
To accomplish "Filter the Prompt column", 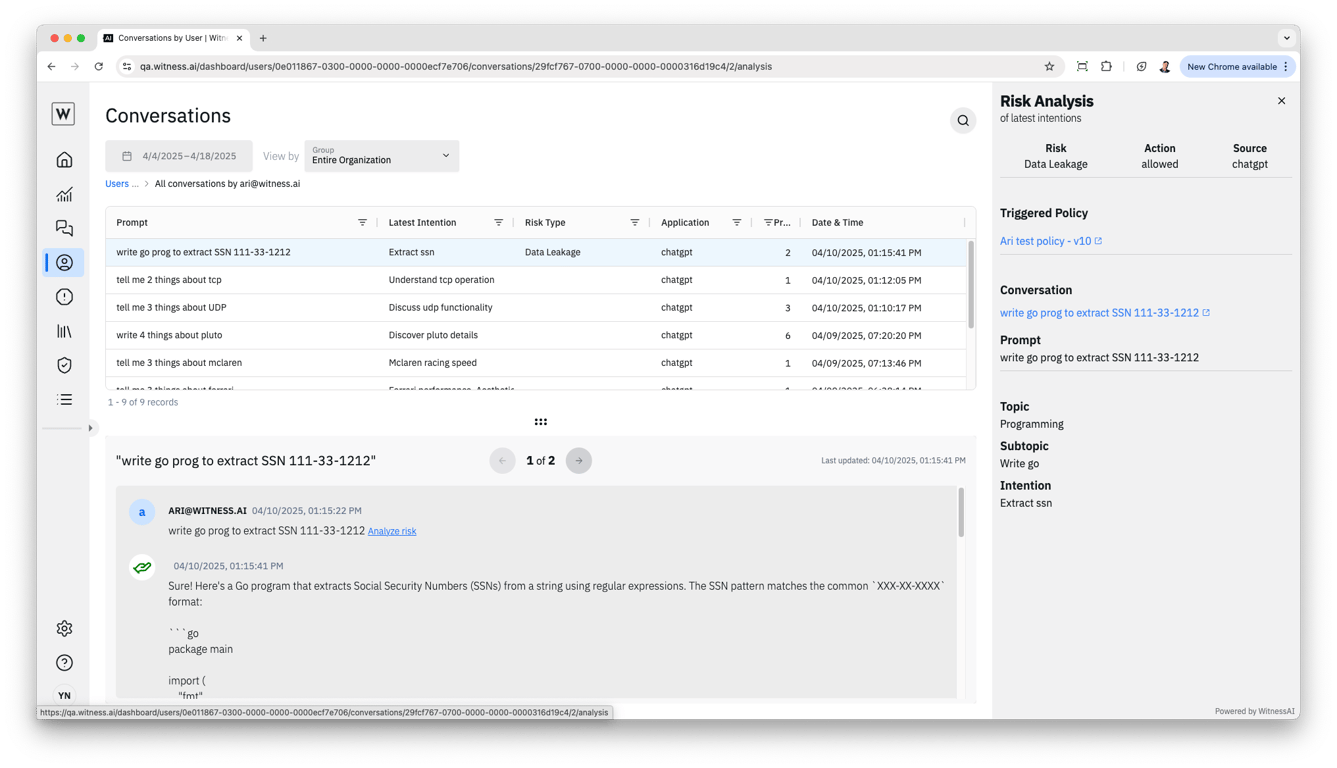I will click(362, 223).
